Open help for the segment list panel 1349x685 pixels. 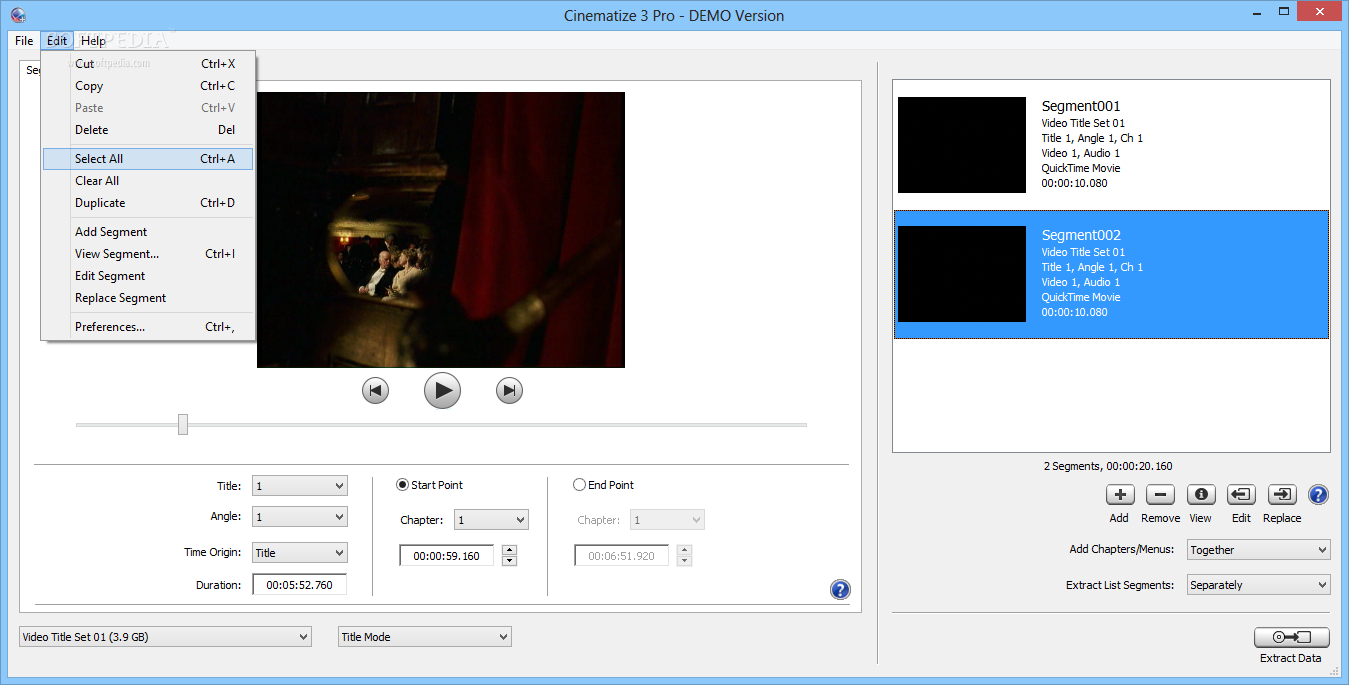click(x=1318, y=494)
